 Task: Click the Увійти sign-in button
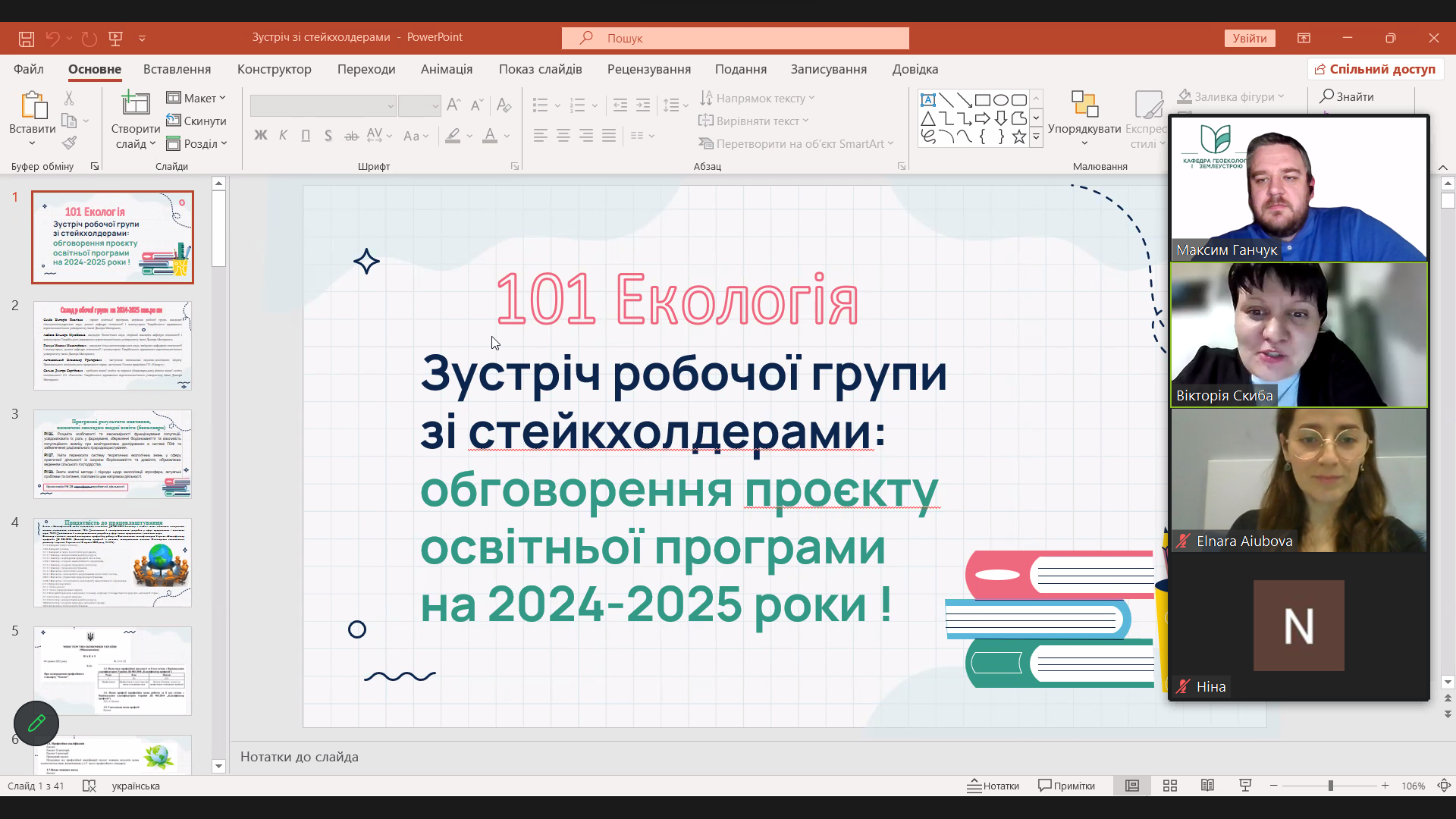(1249, 38)
